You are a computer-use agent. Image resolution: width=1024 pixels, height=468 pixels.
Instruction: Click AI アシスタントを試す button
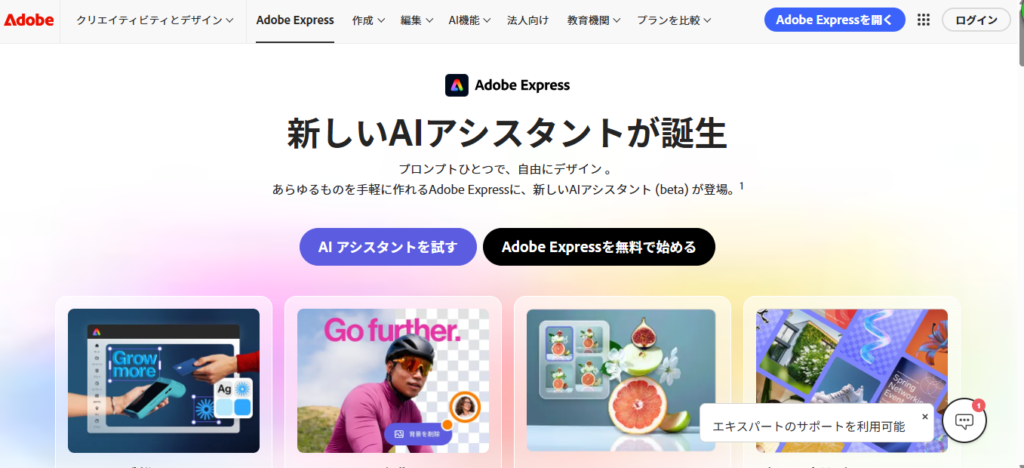tap(388, 247)
